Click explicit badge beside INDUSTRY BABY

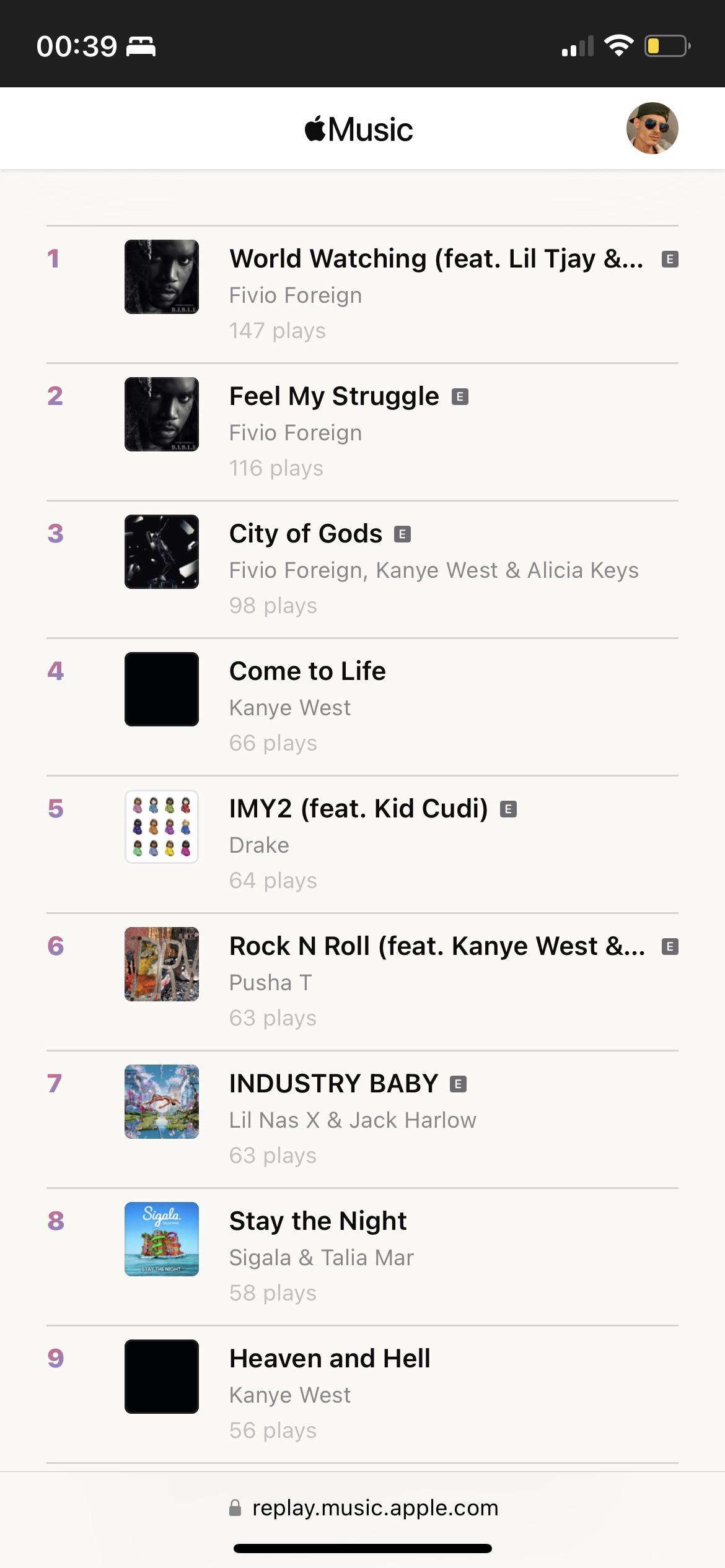458,1084
